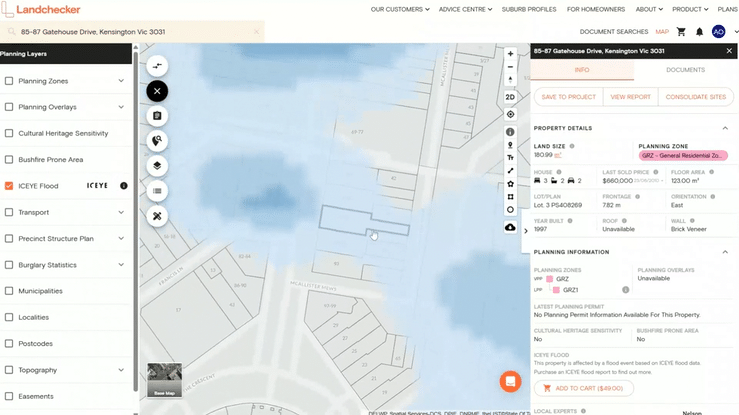739x415 pixels.
Task: Open the list view tool button
Action: 157,191
